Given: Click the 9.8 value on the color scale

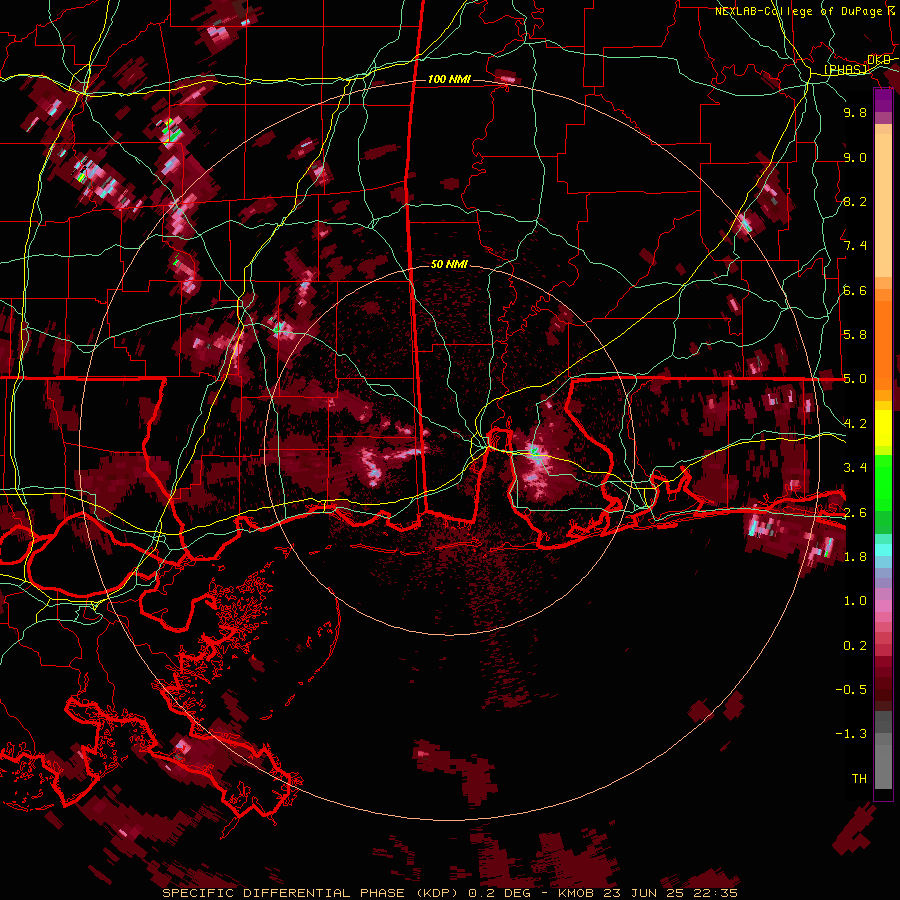Looking at the screenshot, I should 855,113.
